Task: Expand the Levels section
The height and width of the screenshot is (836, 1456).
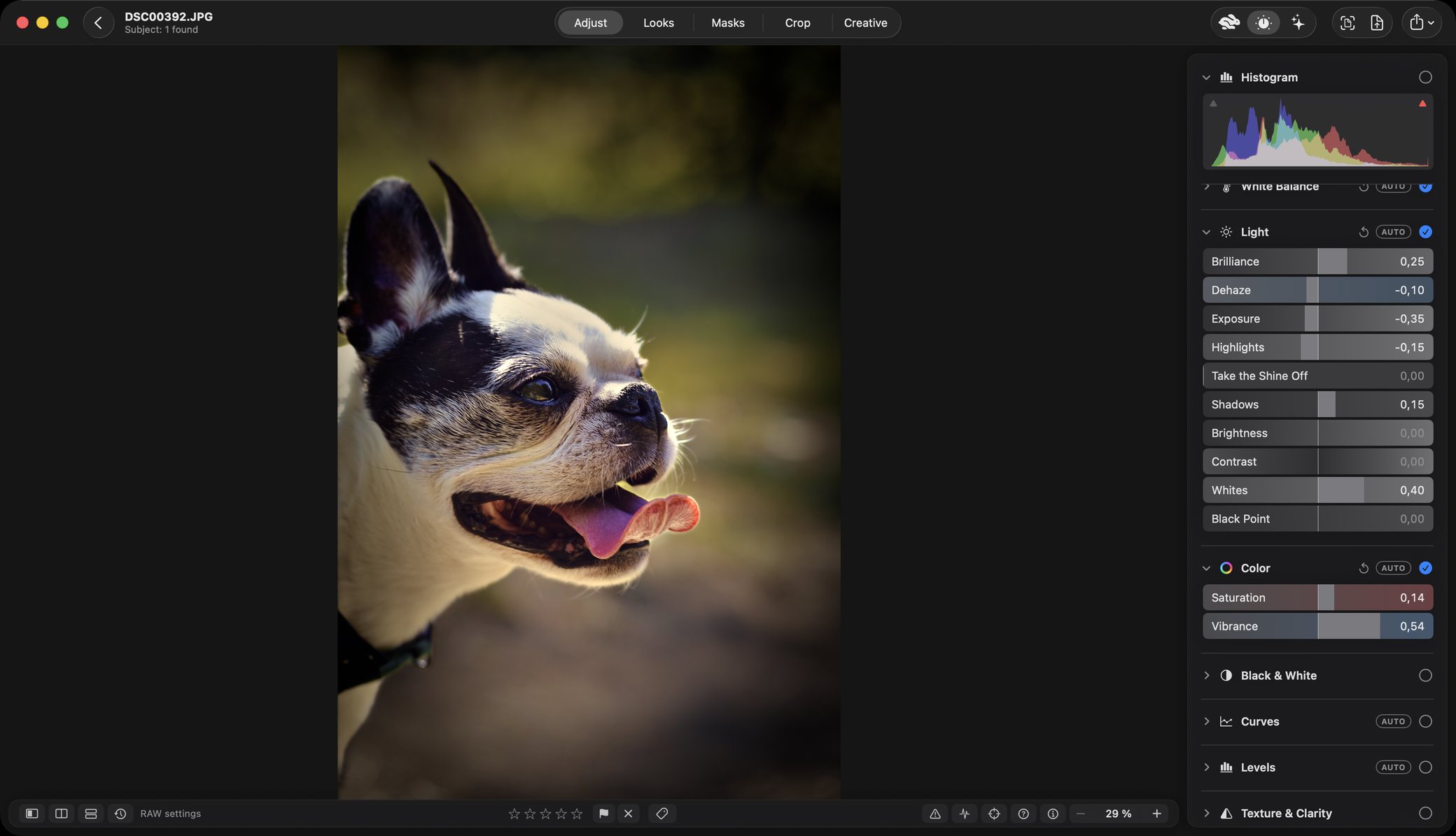Action: 1206,767
